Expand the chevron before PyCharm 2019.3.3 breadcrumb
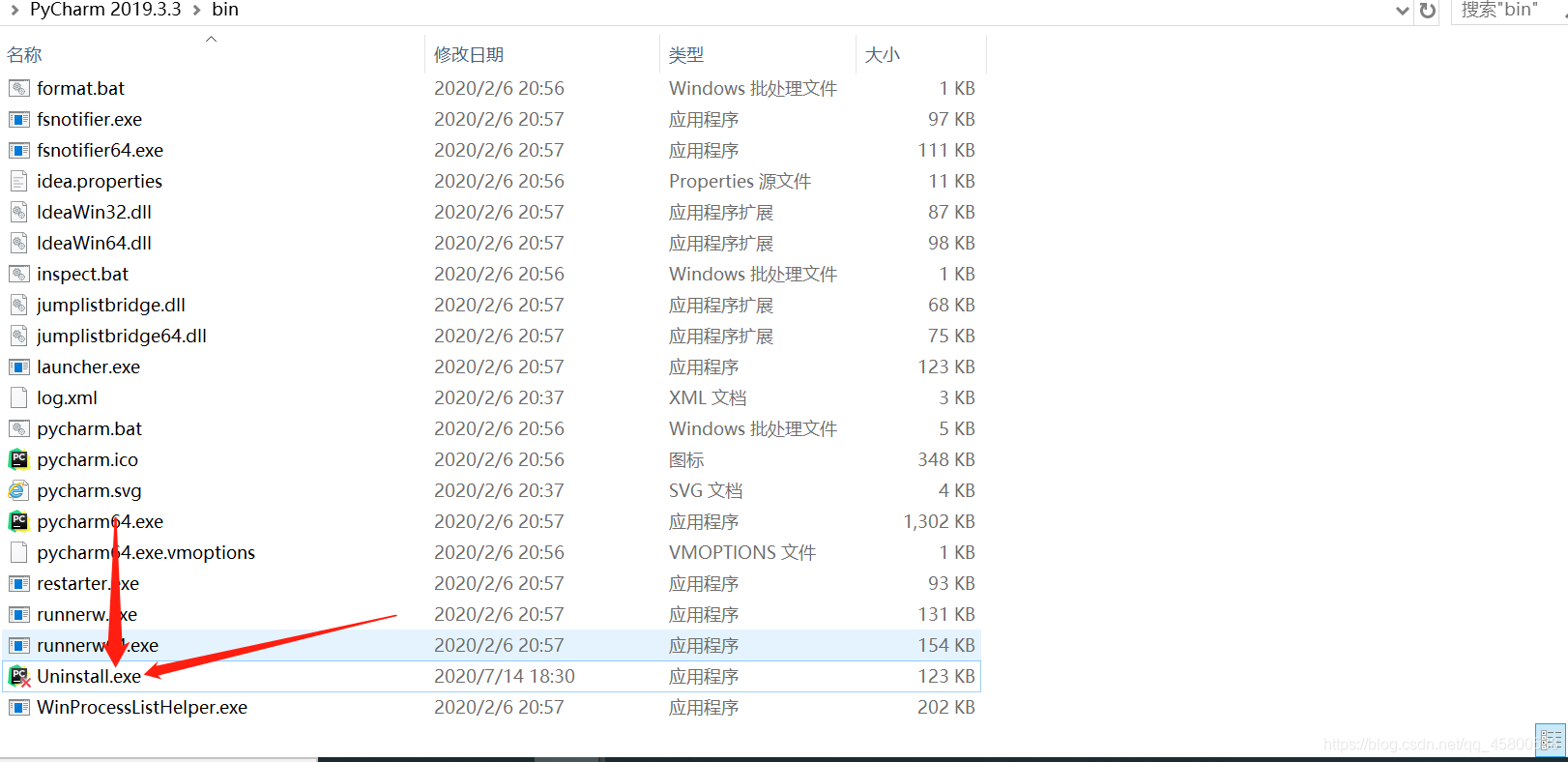Image resolution: width=1568 pixels, height=762 pixels. click(x=15, y=10)
